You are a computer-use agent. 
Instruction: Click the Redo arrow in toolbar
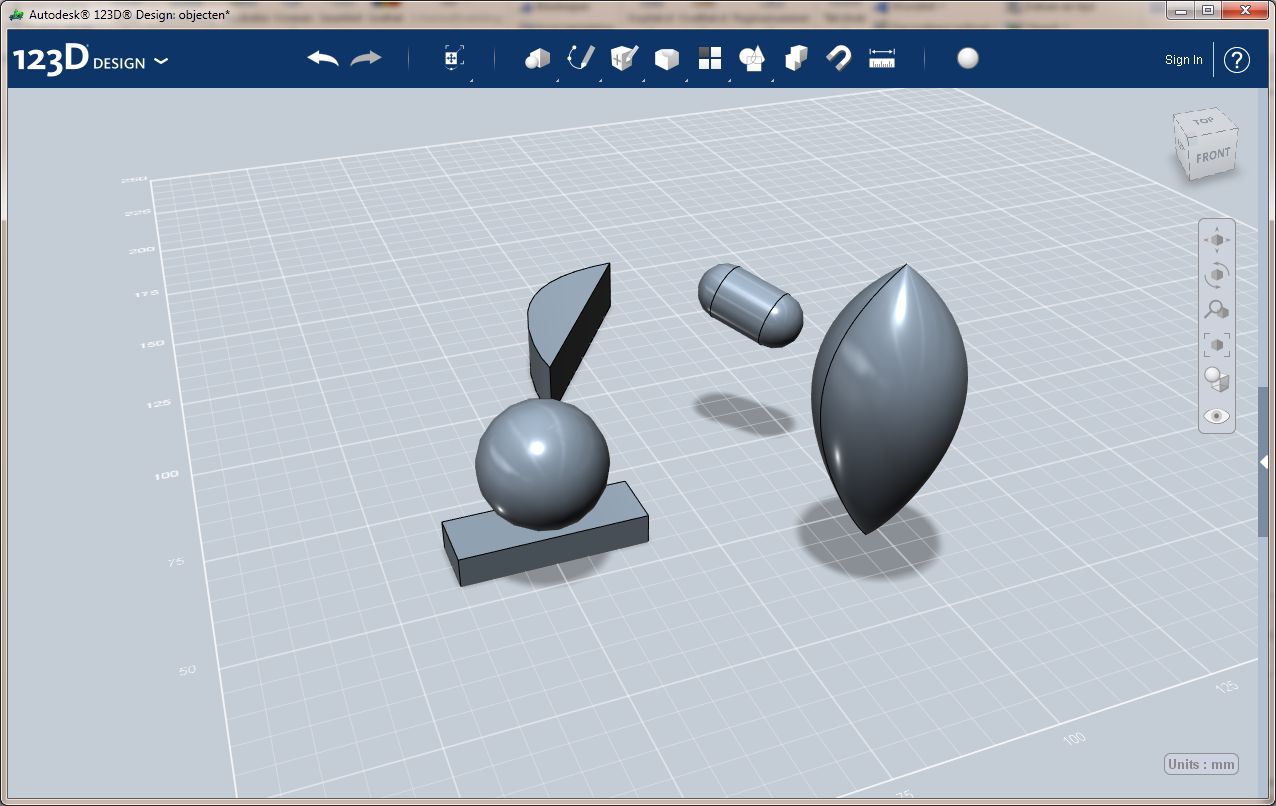[x=366, y=59]
